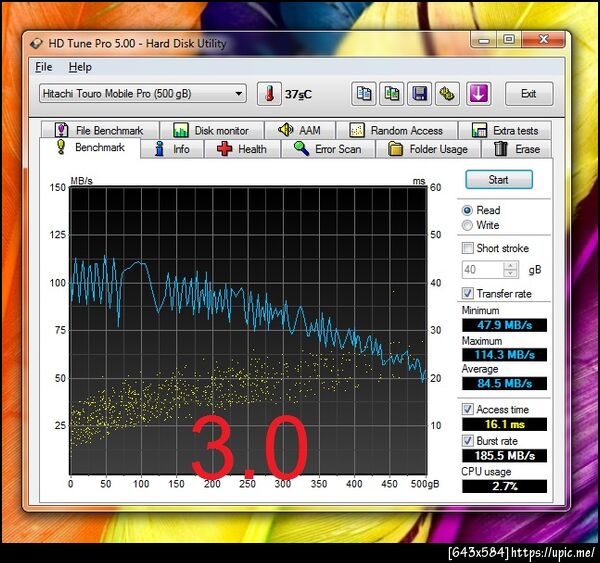Increase the short stroke gB value with up arrow
The height and width of the screenshot is (563, 600).
click(x=511, y=266)
